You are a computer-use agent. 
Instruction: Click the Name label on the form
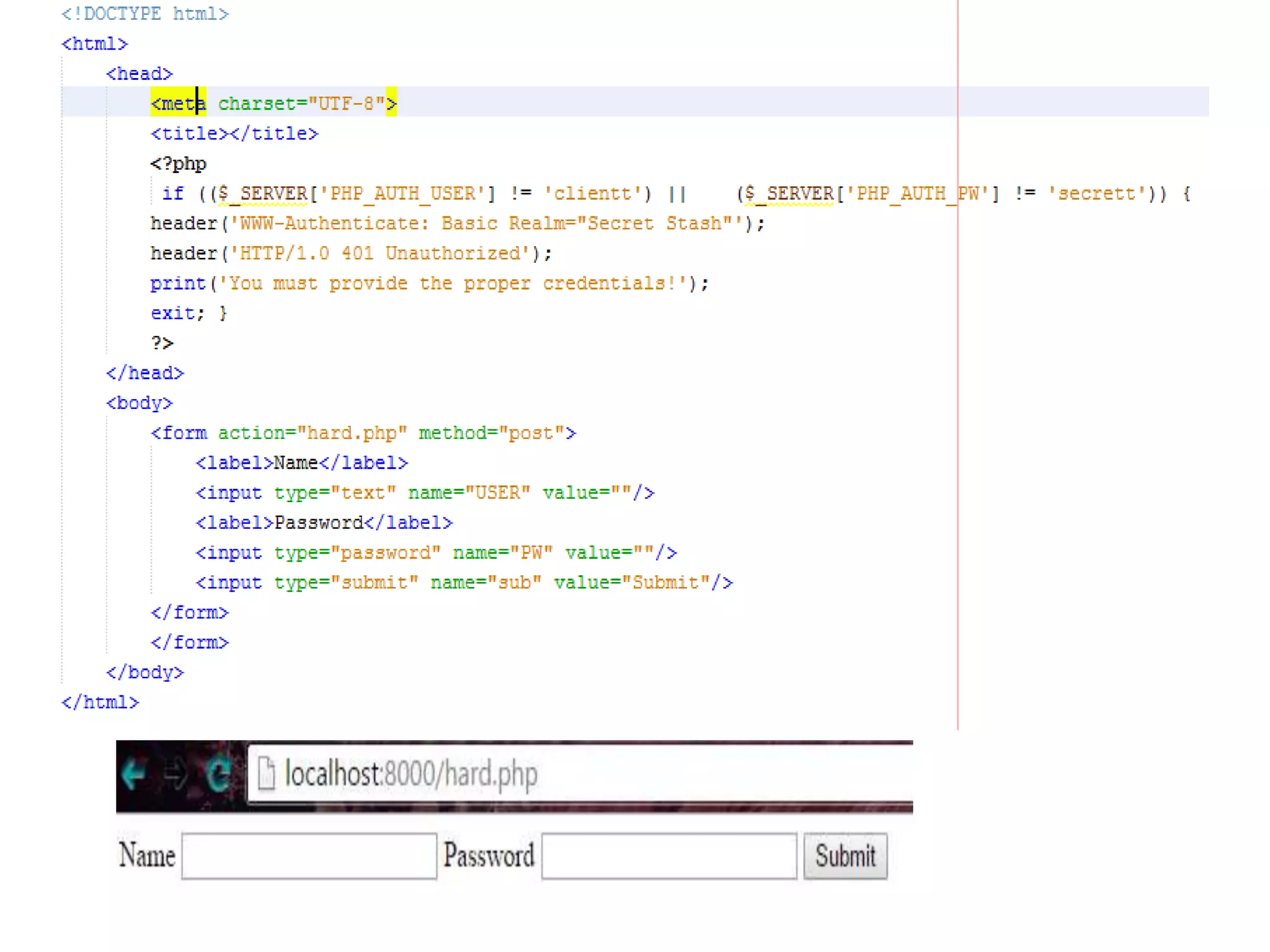click(147, 856)
